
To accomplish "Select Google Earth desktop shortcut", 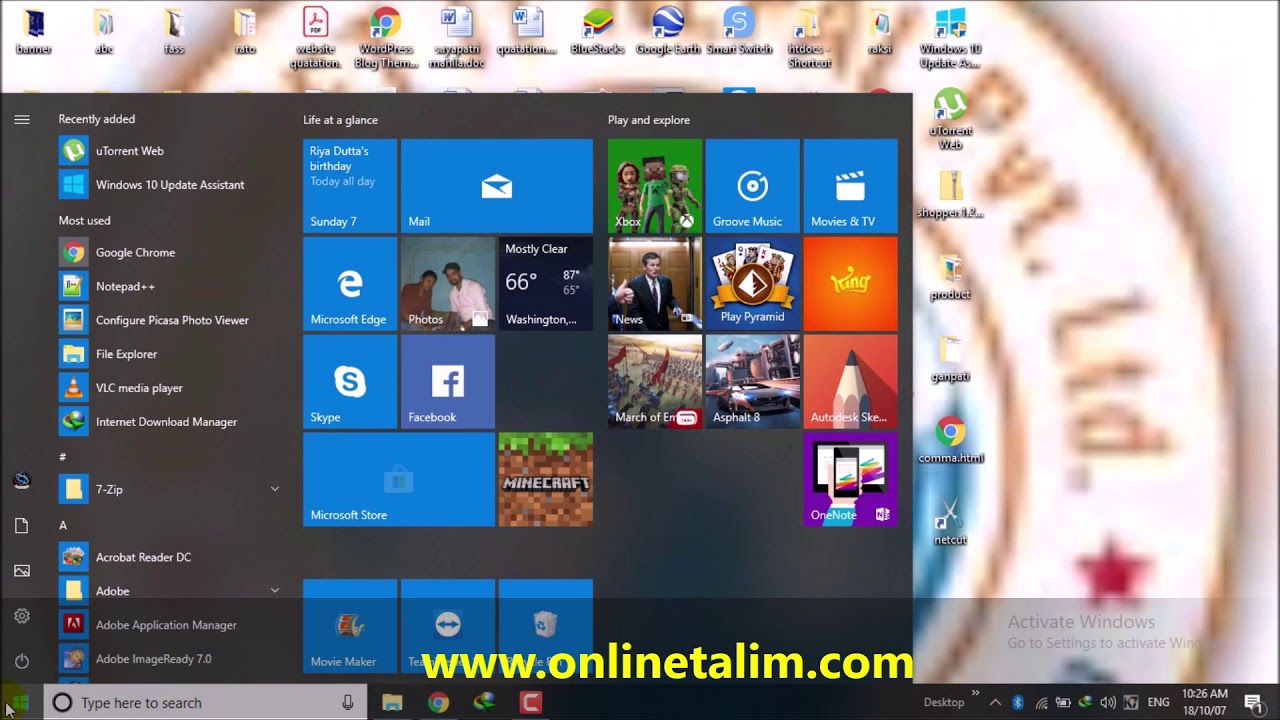I will (x=668, y=31).
